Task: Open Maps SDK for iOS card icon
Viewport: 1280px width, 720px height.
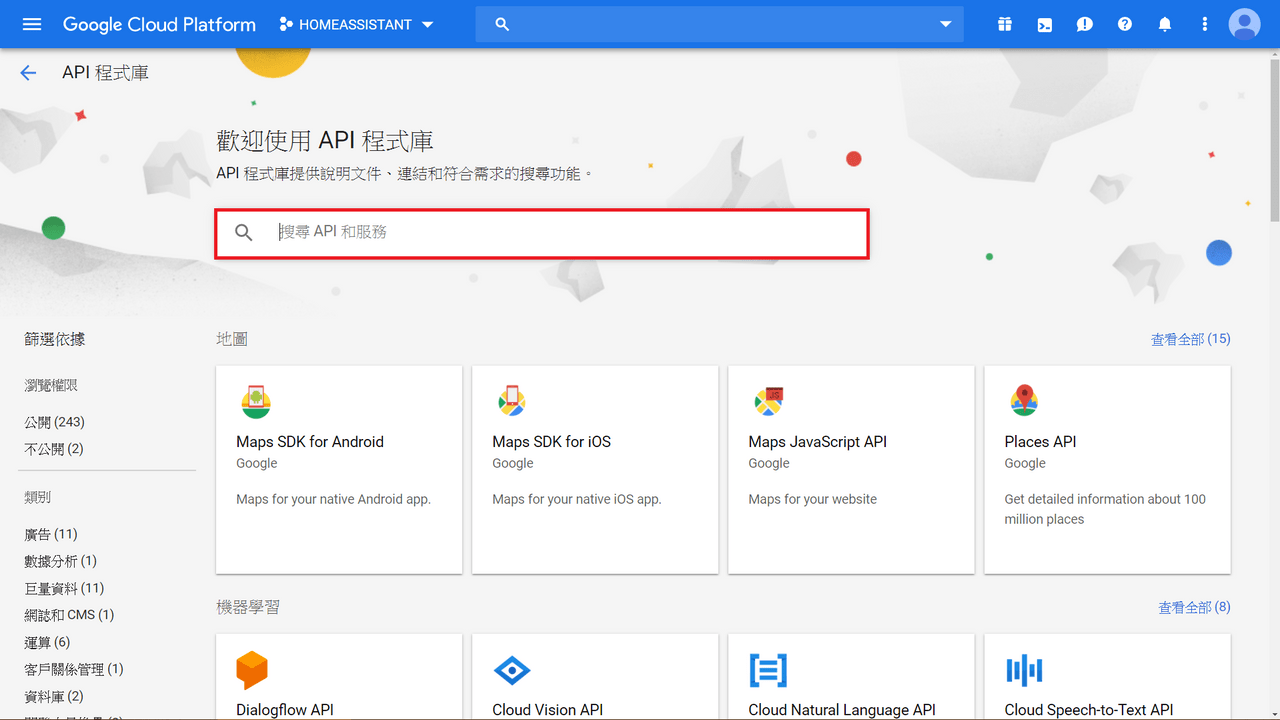Action: [x=512, y=402]
